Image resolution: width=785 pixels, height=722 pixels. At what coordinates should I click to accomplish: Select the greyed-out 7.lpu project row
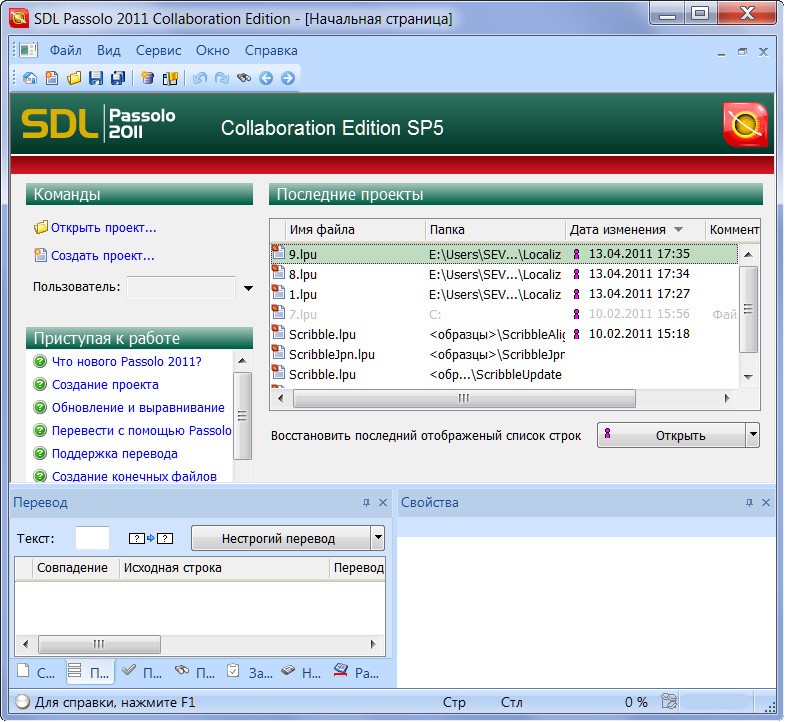[504, 314]
